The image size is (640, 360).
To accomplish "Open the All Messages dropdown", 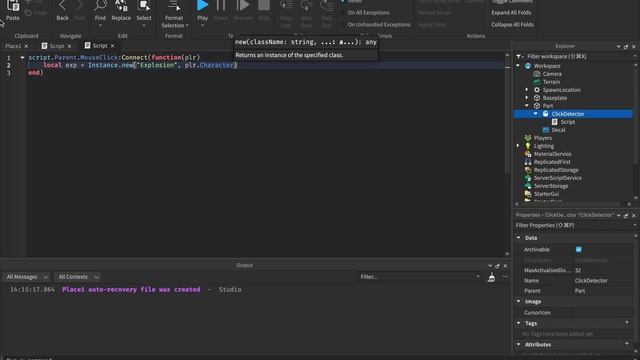I will point(27,277).
